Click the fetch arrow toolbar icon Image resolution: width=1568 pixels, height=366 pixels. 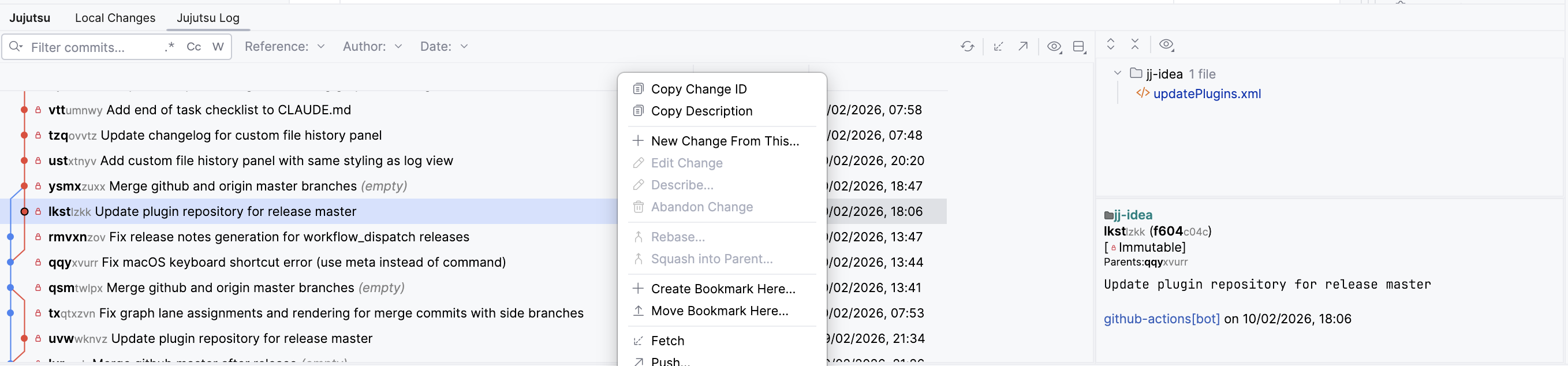pos(998,46)
